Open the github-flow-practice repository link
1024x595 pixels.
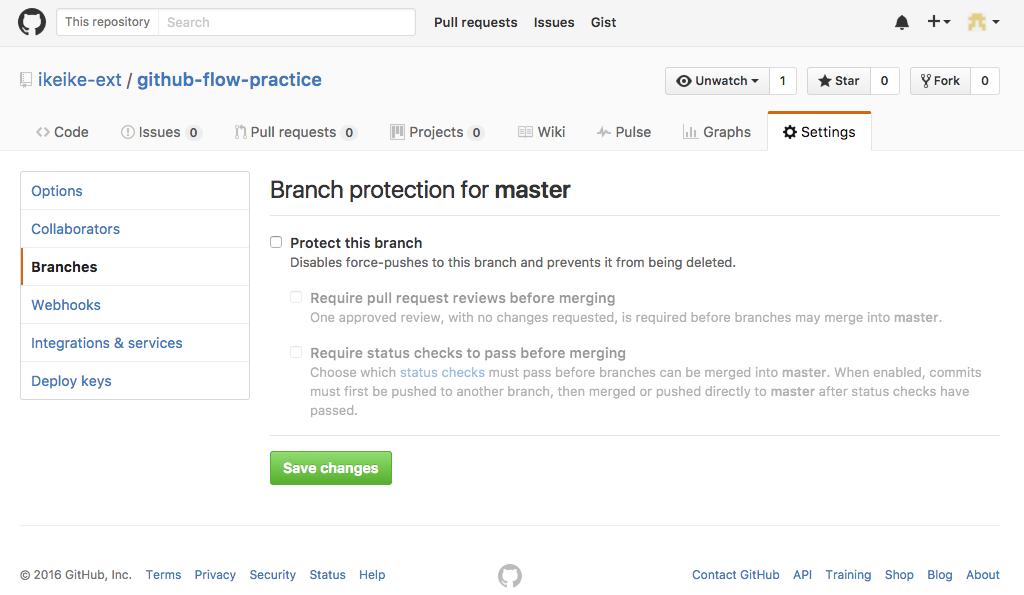tap(229, 80)
